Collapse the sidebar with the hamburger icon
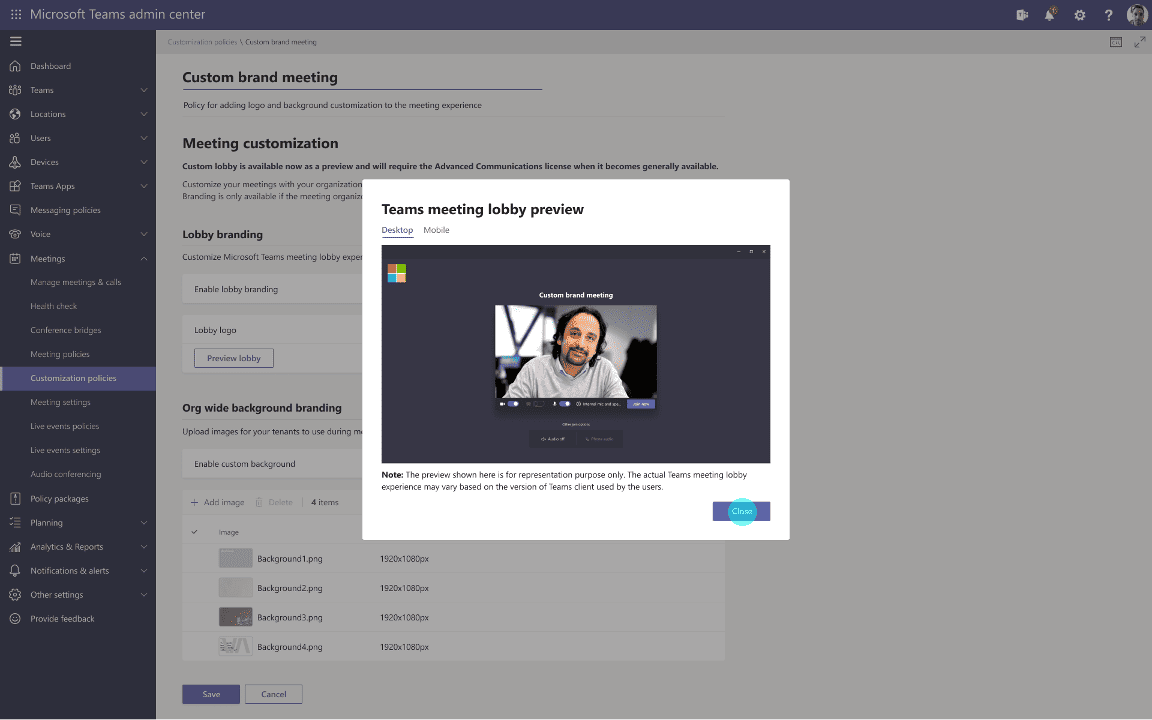Screen dimensions: 1152x720 [x=15, y=41]
